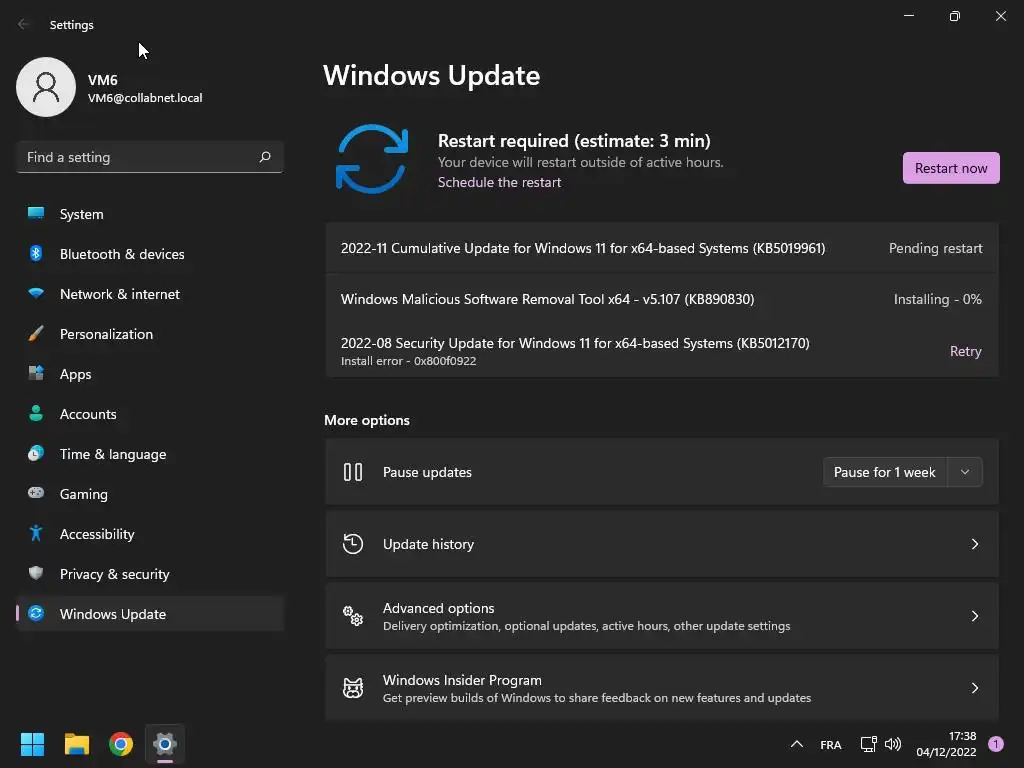
Task: Open Personalization via its paintbrush icon
Action: 36,334
